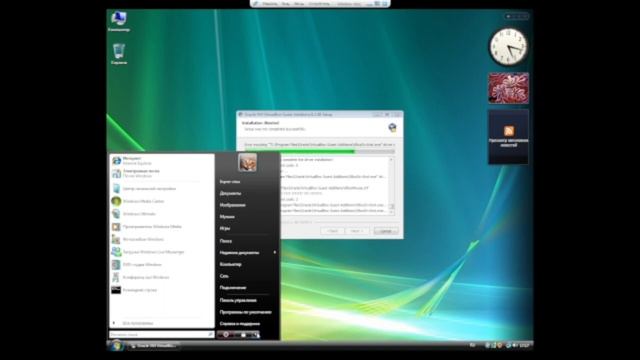Open Internet Explorer from the Start menu
Image resolution: width=640 pixels, height=360 pixels.
pyautogui.click(x=161, y=160)
